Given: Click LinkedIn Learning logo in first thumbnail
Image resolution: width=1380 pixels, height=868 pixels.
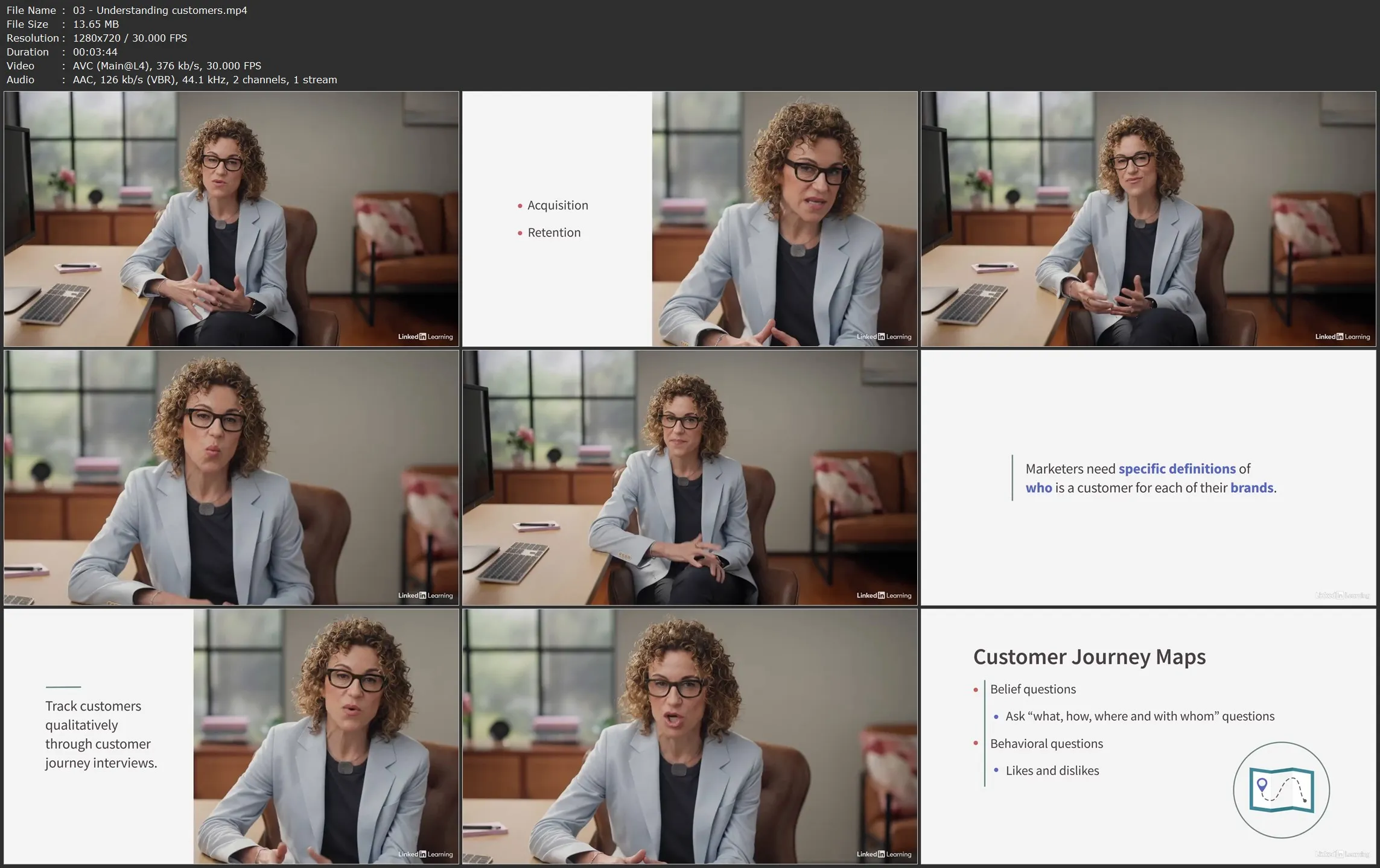Looking at the screenshot, I should [x=425, y=337].
